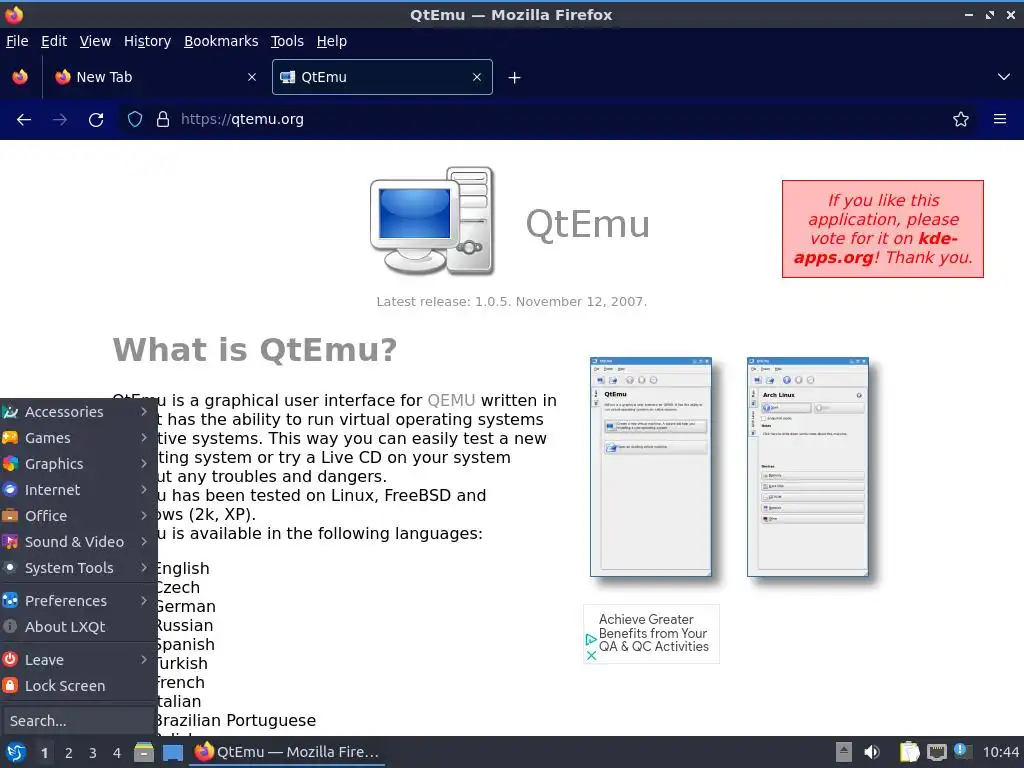
Task: Open the File menu
Action: (x=17, y=41)
